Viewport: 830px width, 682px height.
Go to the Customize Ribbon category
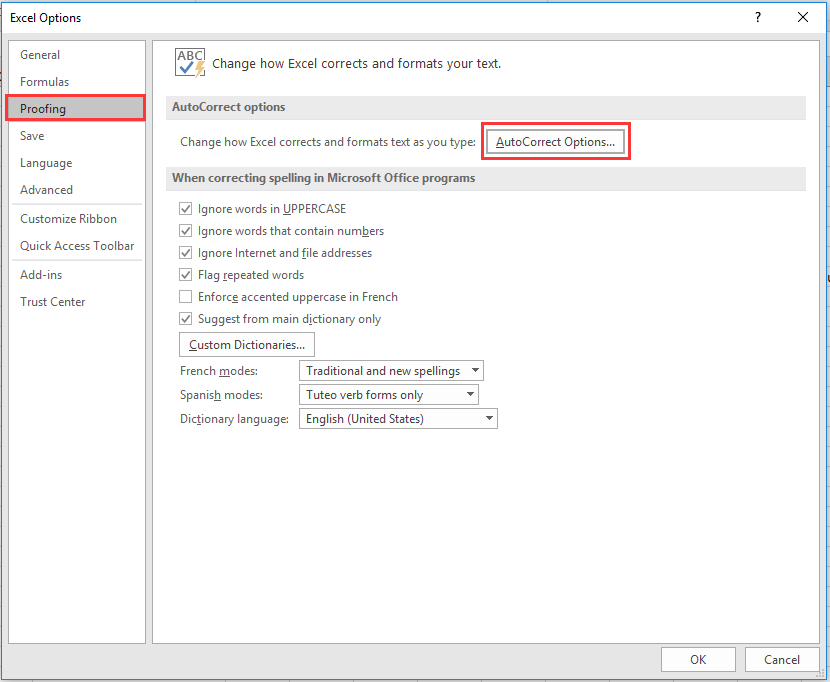(68, 219)
